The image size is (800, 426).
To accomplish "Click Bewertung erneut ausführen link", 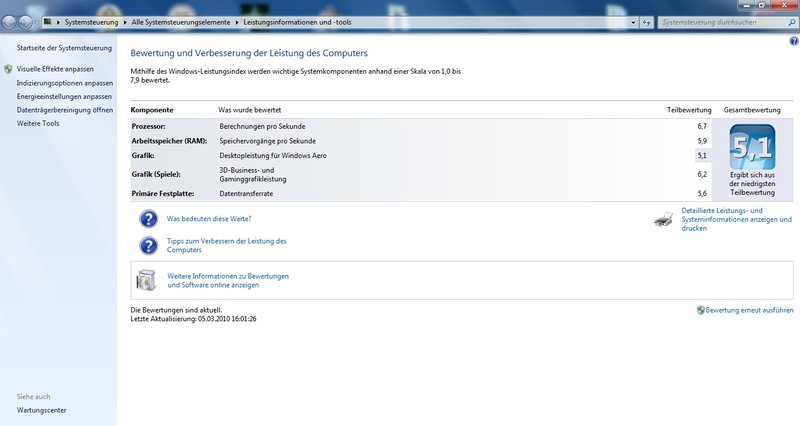I will pyautogui.click(x=749, y=310).
